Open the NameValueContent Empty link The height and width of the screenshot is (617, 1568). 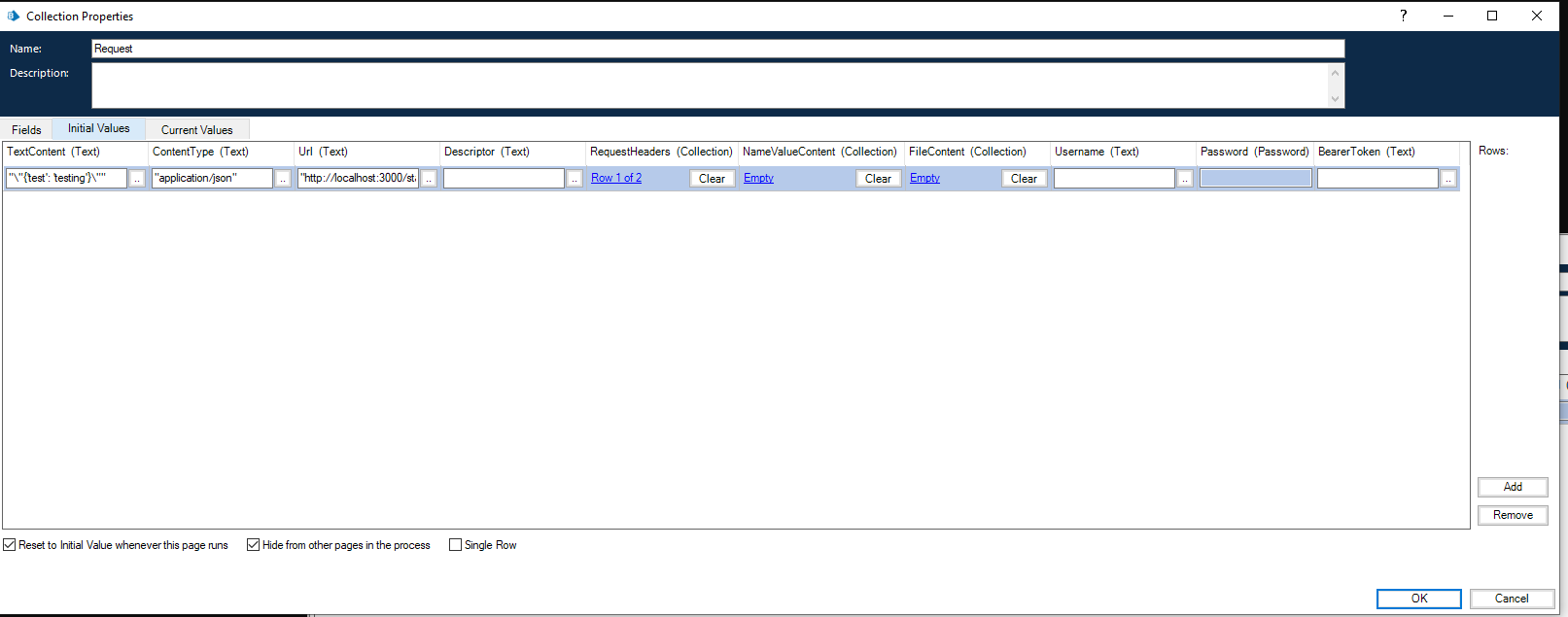[758, 178]
